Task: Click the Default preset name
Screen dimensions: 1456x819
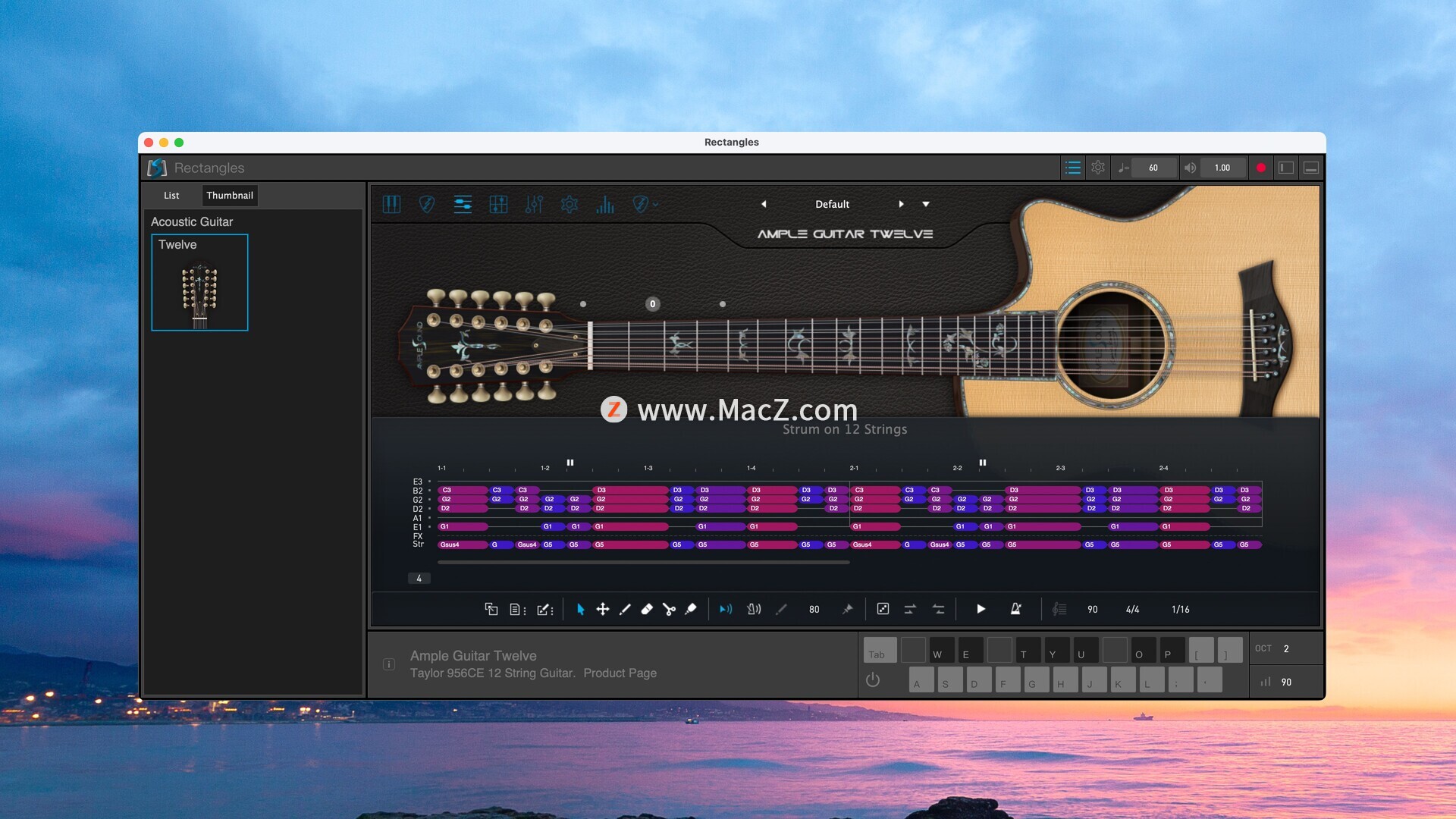Action: coord(832,204)
